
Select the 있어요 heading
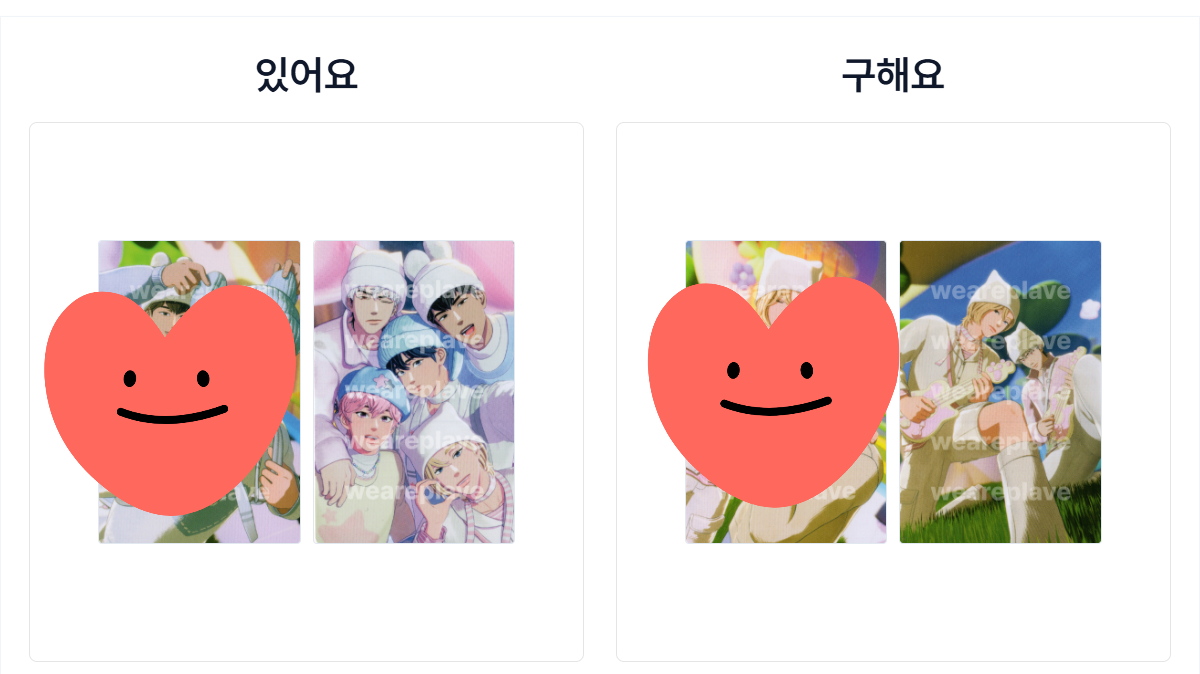click(x=306, y=75)
